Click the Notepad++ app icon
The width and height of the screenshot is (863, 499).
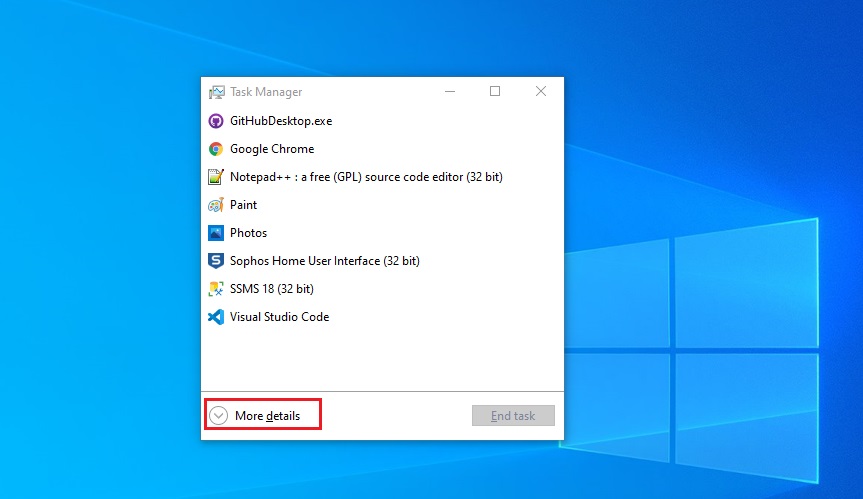pyautogui.click(x=216, y=177)
